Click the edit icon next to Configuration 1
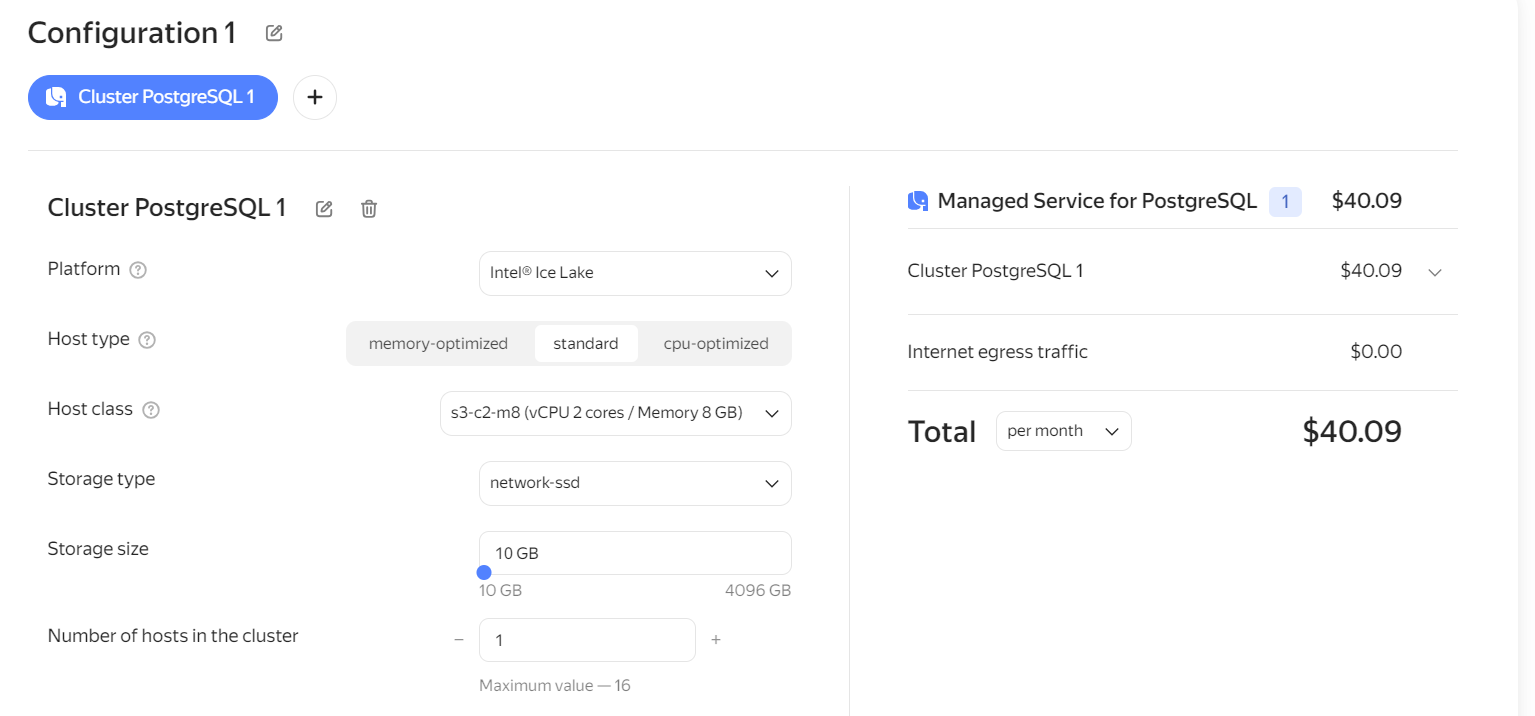 [x=274, y=33]
